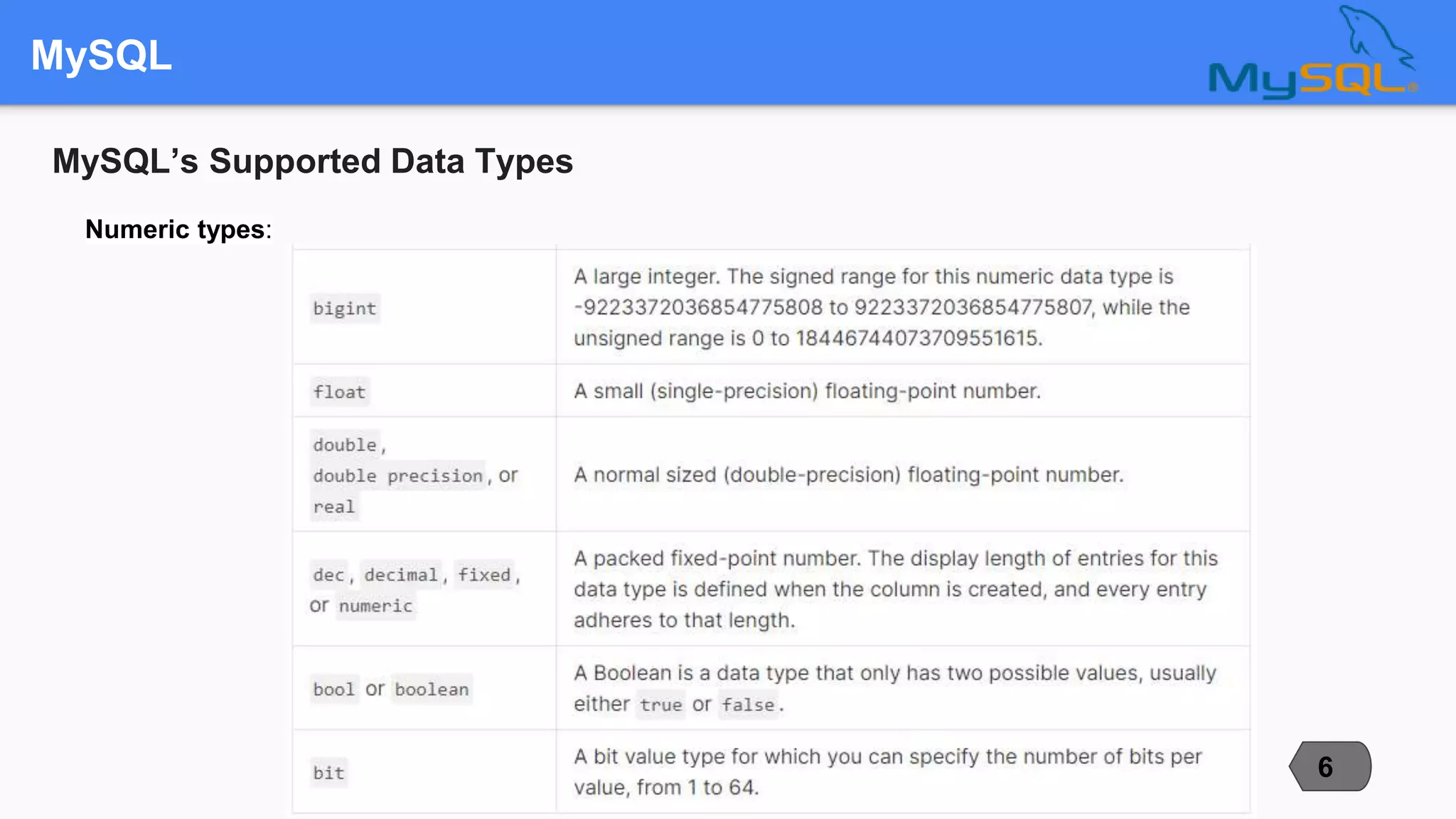Select the bigint code tag
This screenshot has height=819, width=1456.
click(345, 309)
